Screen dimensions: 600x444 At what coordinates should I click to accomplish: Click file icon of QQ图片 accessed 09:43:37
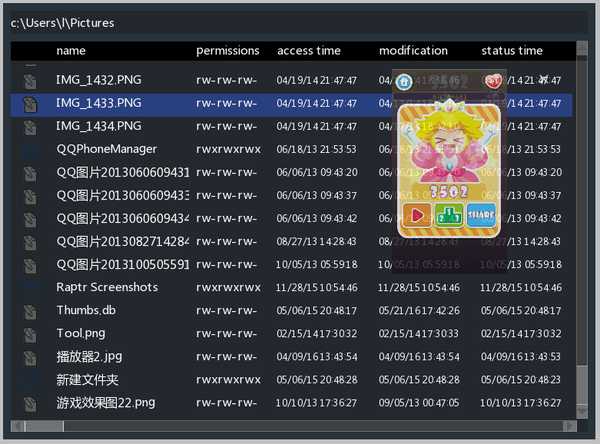(30, 197)
